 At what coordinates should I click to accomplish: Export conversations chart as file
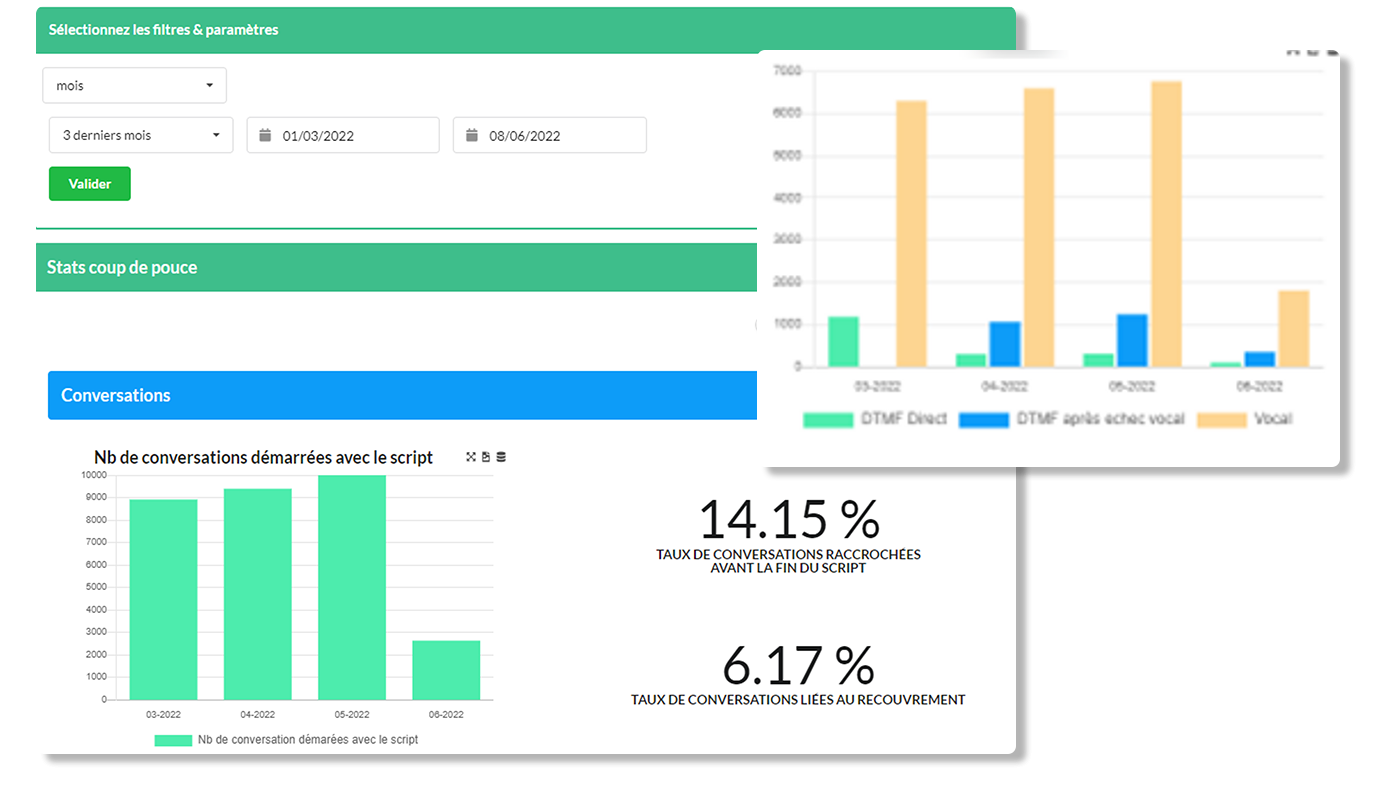pos(486,457)
